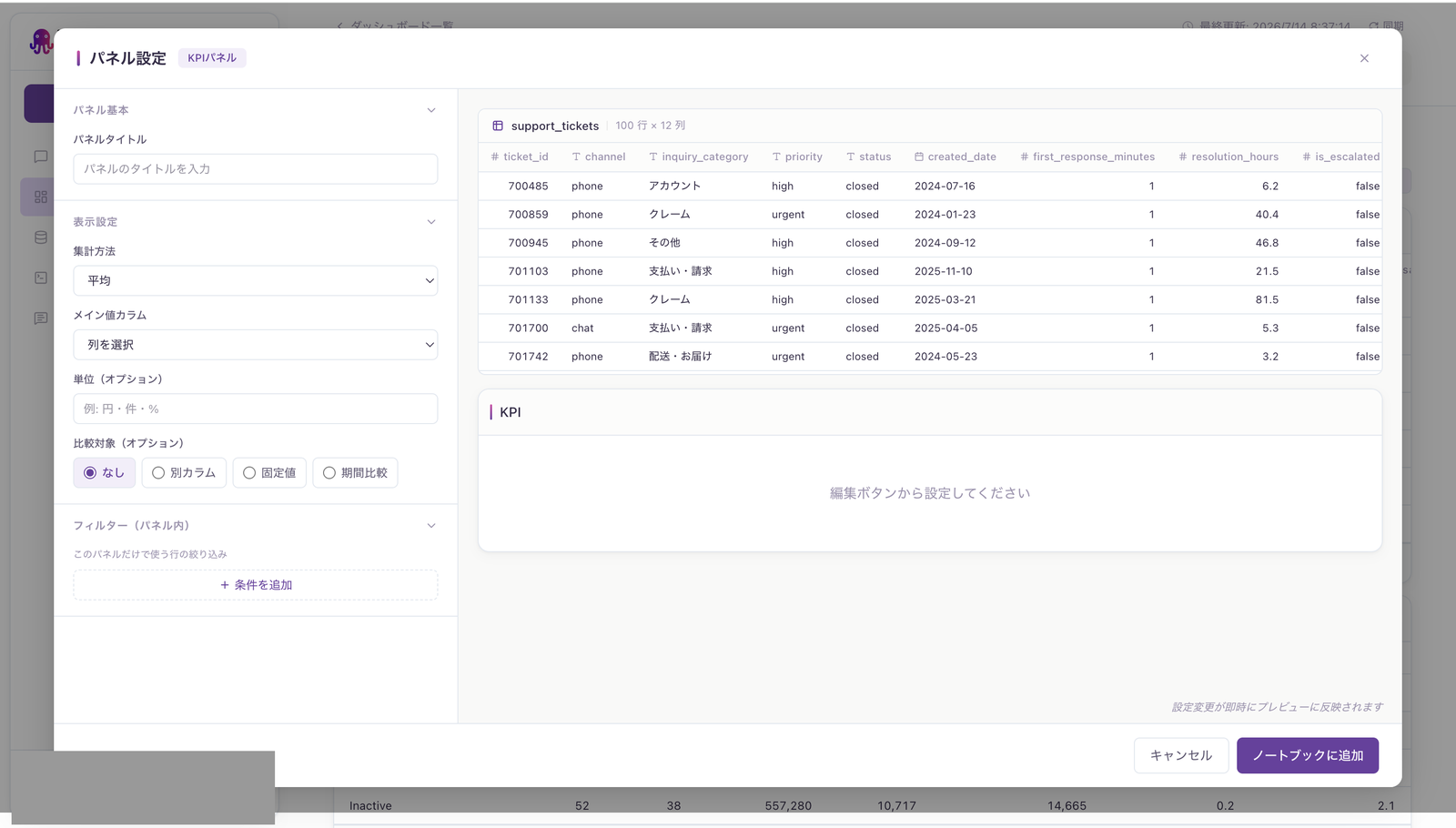Screen dimensions: 1456x828
Task: Click the first_response_minutes column header
Action: 1087,157
